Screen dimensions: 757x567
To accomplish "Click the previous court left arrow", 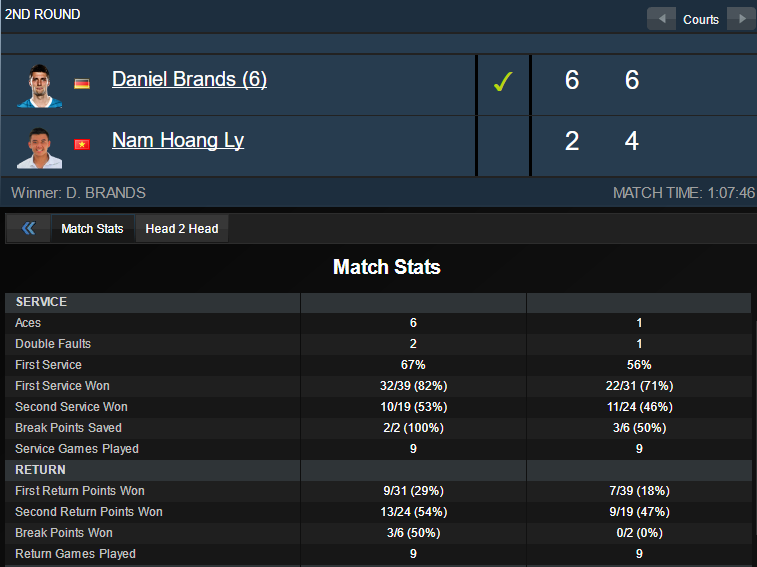I will point(661,19).
